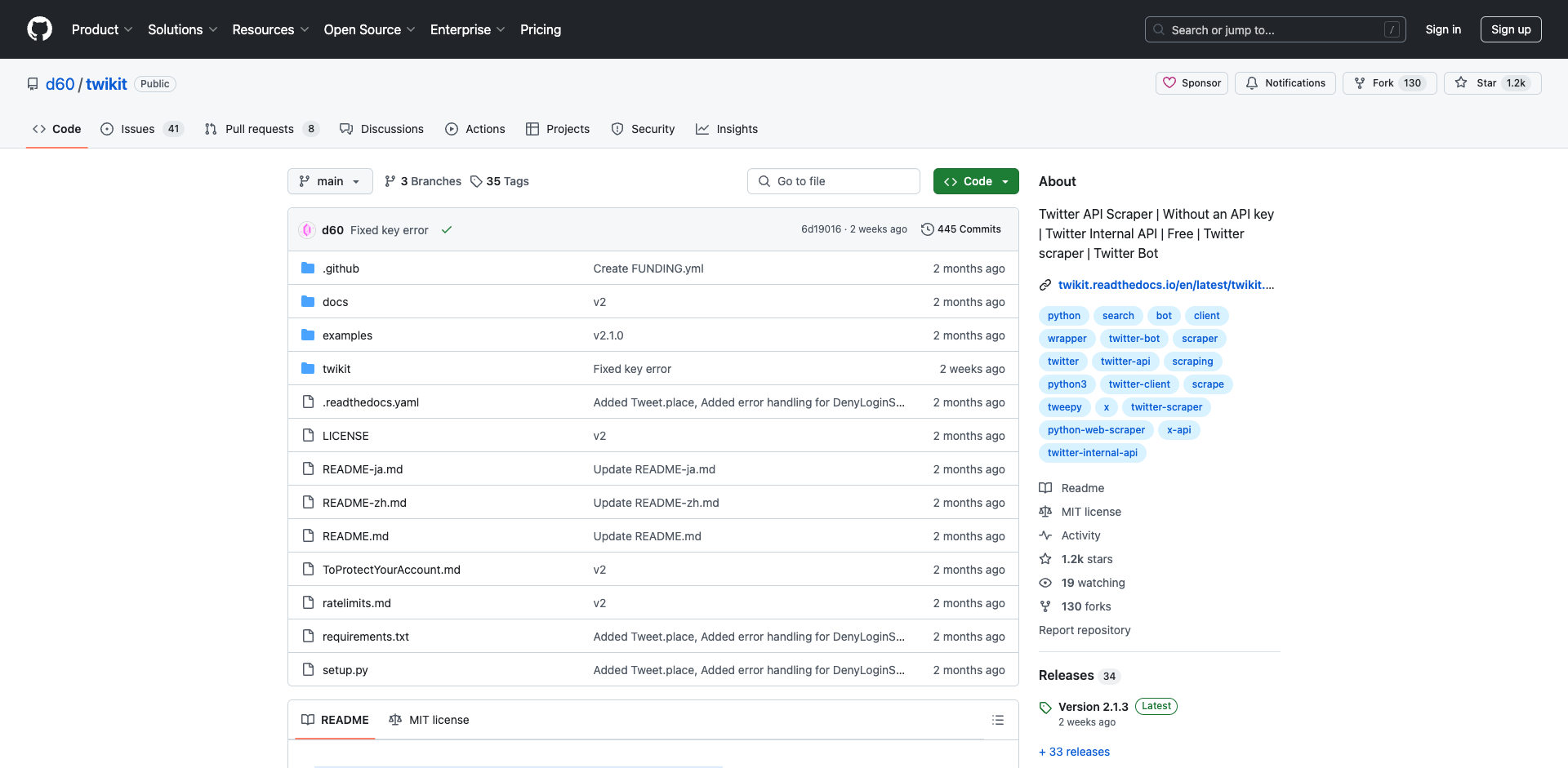Open the Pricing page link

(x=541, y=29)
